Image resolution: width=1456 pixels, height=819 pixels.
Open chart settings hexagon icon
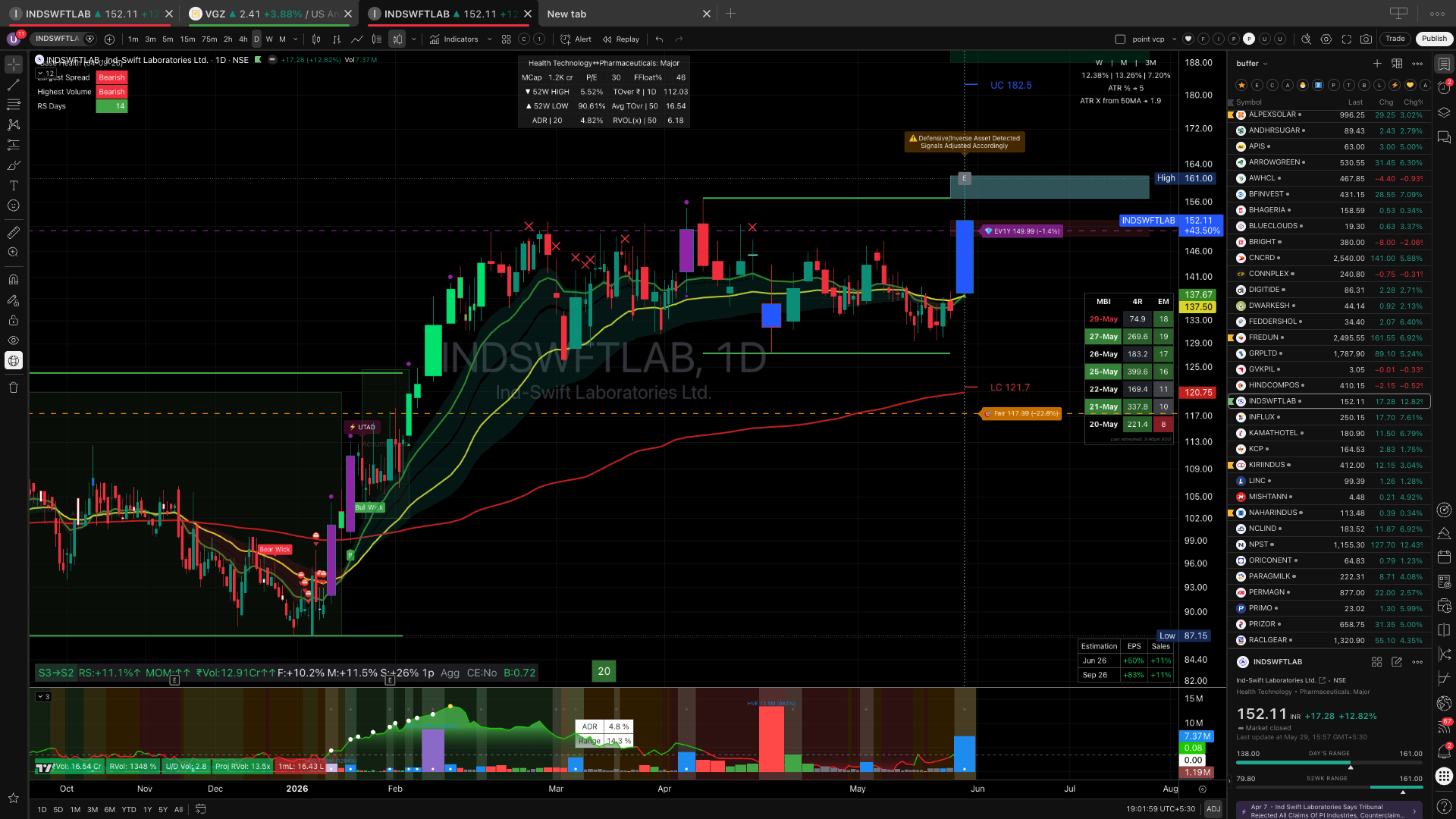[1326, 39]
